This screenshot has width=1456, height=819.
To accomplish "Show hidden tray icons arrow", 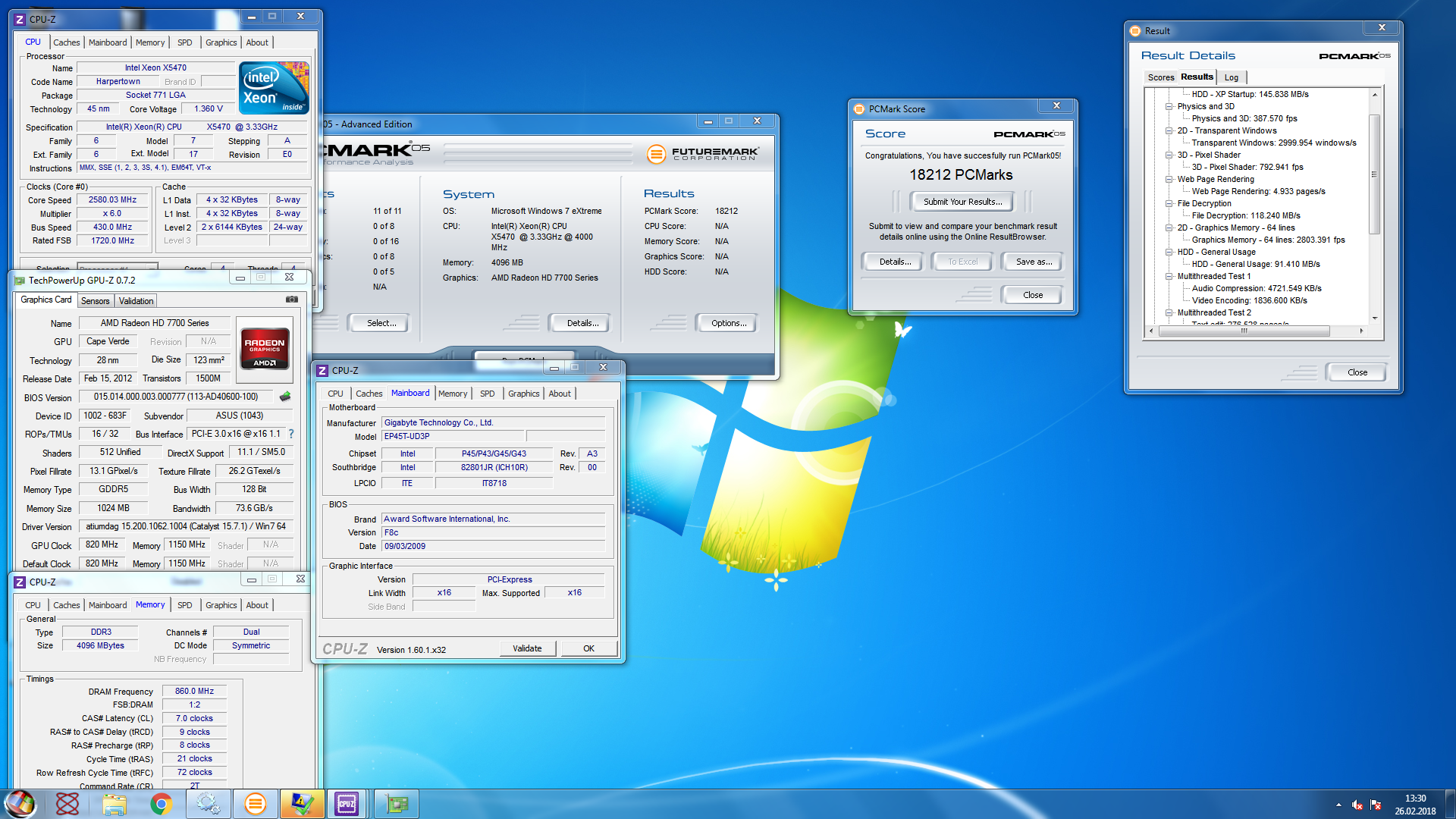I will click(x=1338, y=805).
